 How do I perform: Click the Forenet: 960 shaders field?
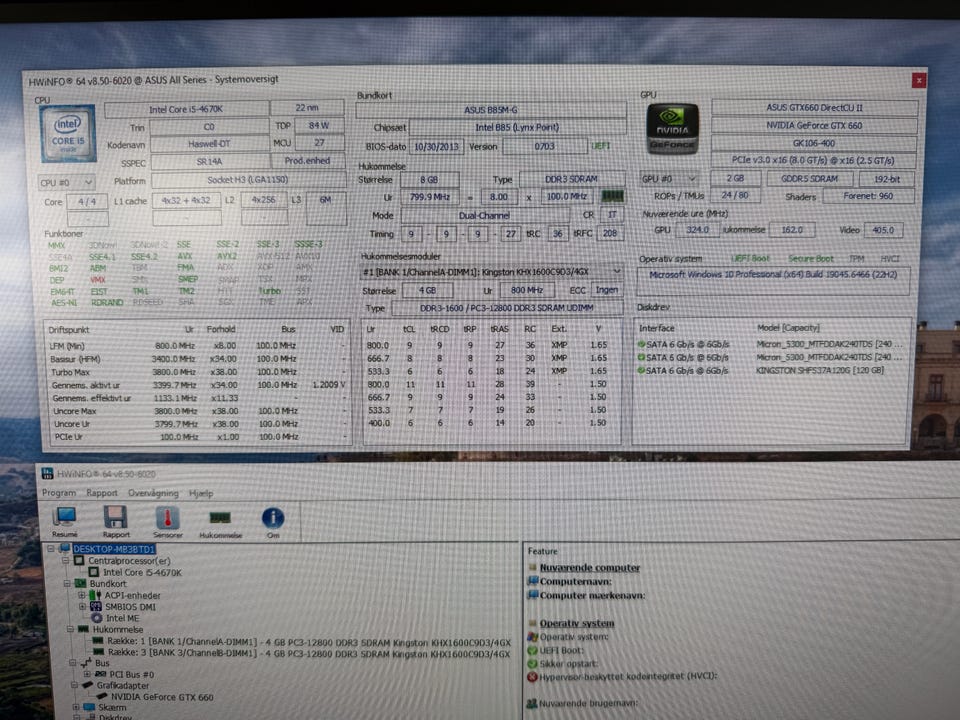coord(868,197)
